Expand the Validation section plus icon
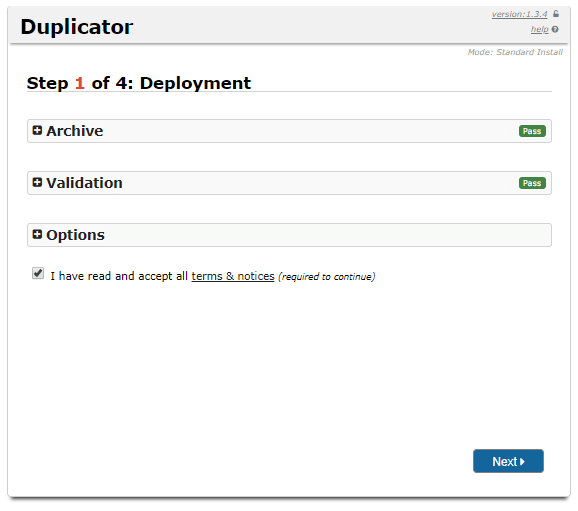 tap(37, 182)
